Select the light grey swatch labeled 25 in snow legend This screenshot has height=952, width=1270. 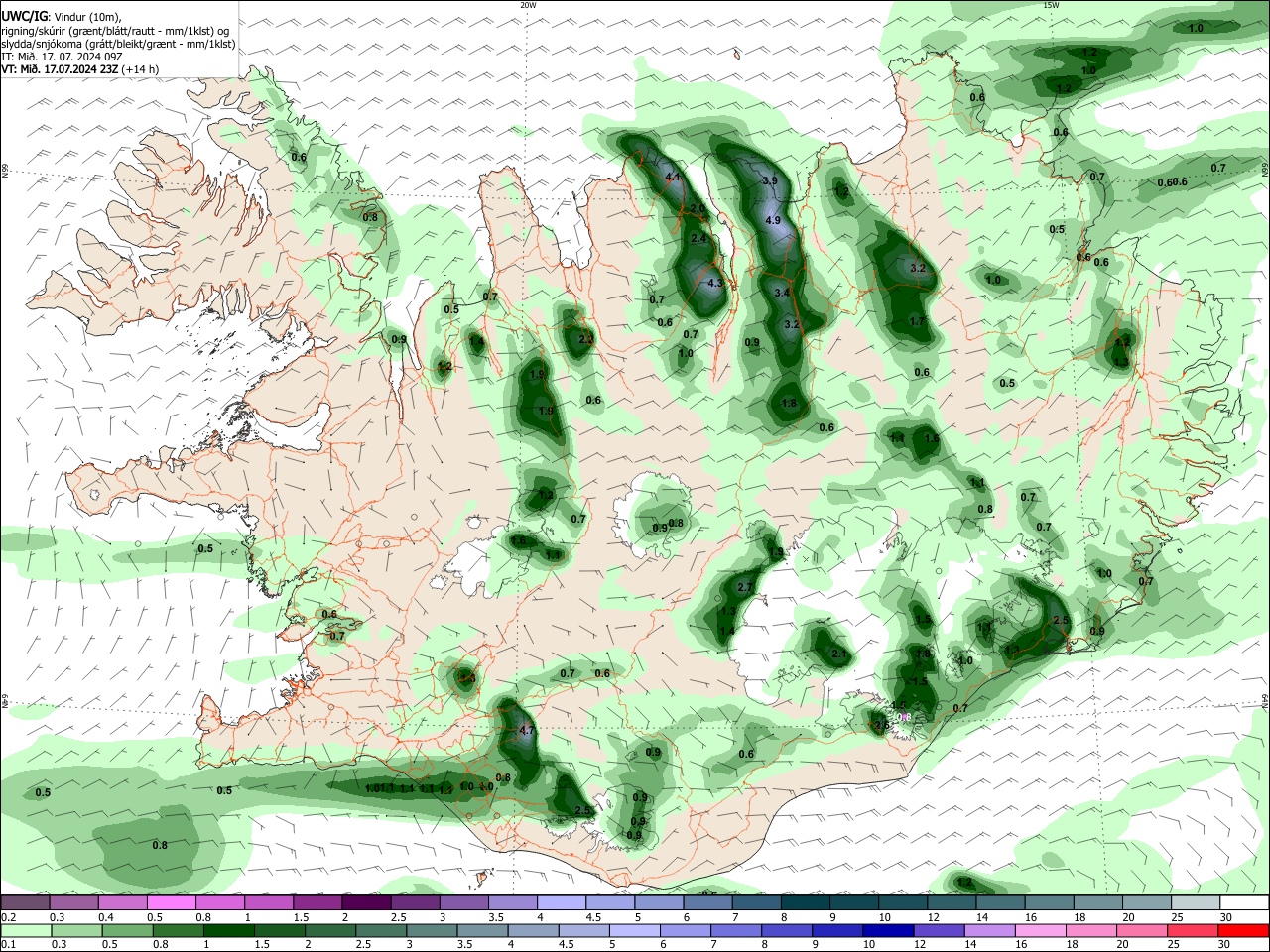[x=1196, y=902]
